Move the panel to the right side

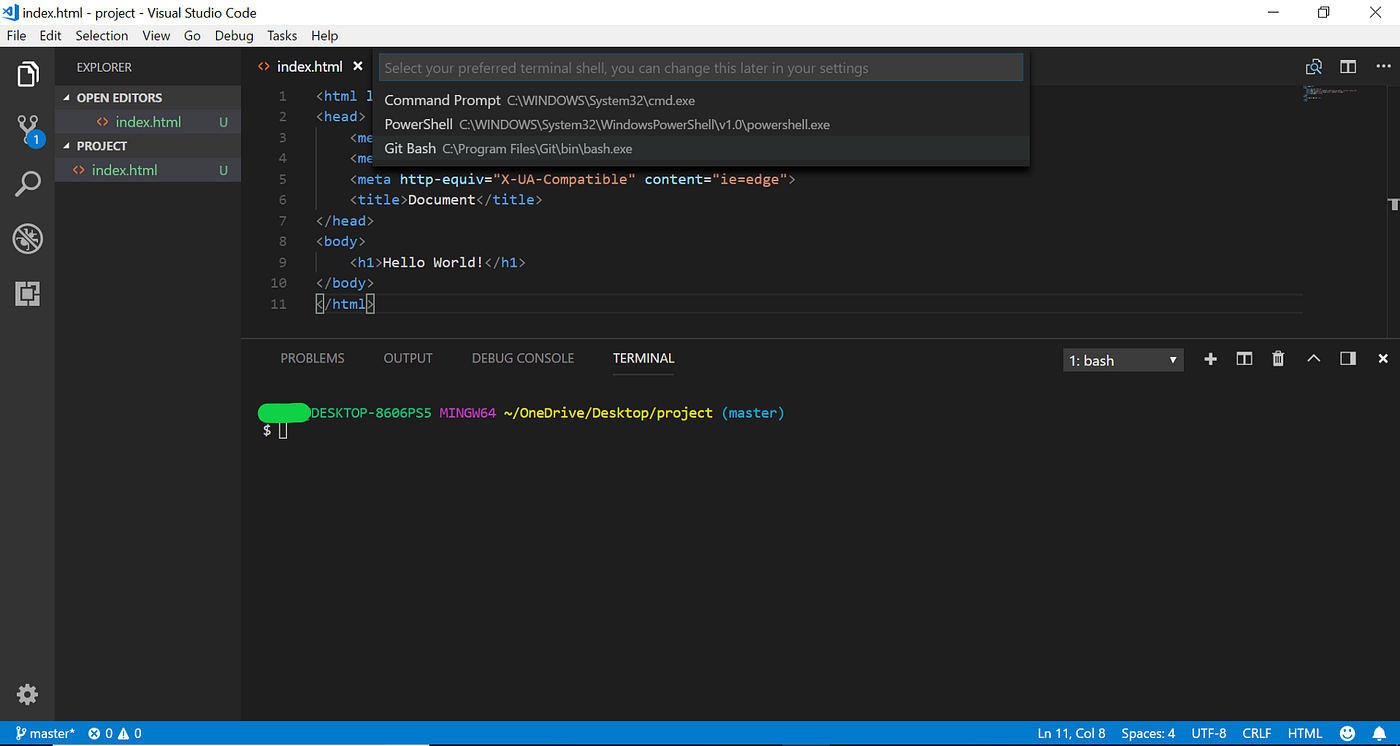[1348, 359]
